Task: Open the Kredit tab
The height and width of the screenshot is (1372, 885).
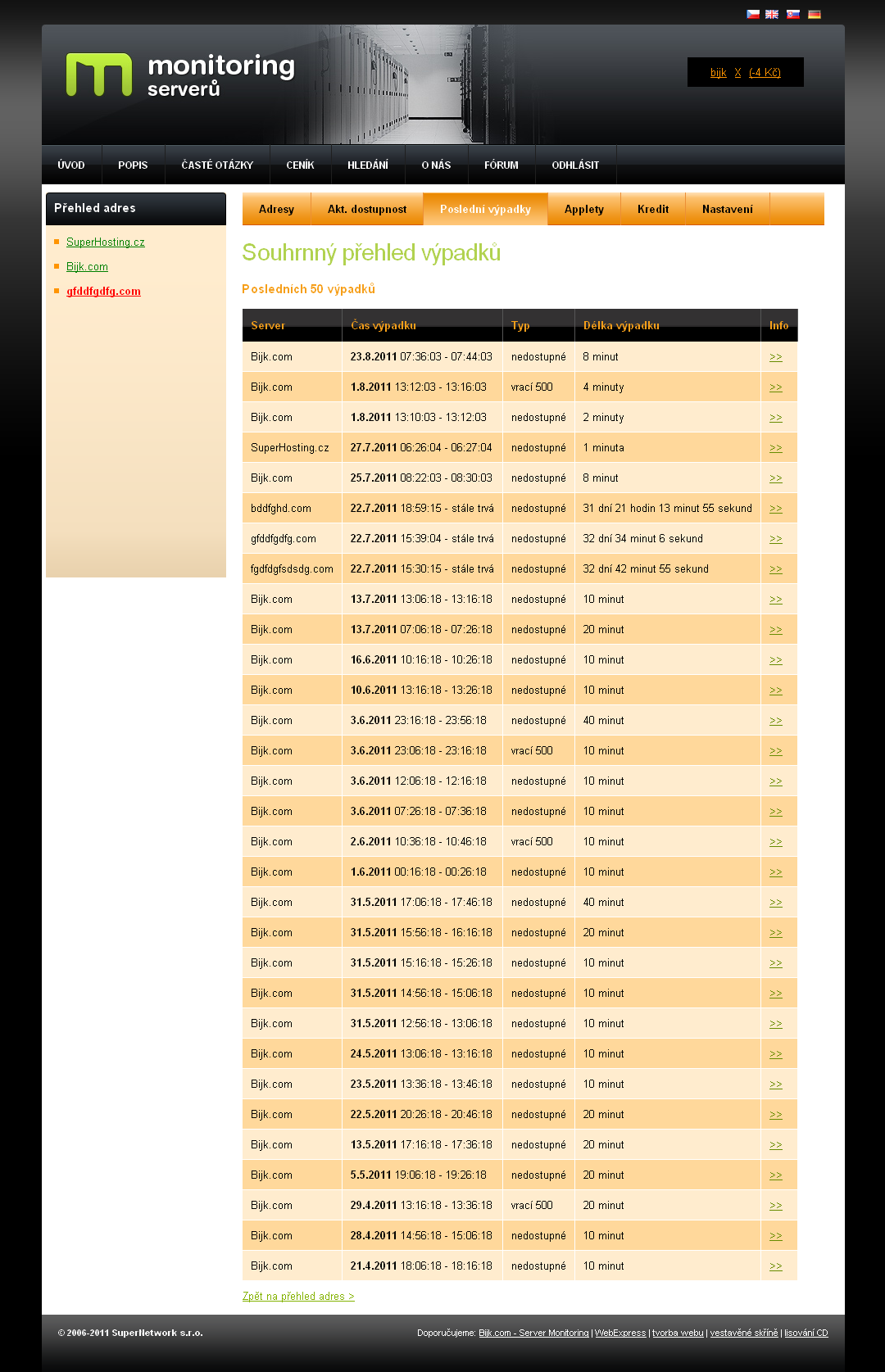Action: [653, 210]
